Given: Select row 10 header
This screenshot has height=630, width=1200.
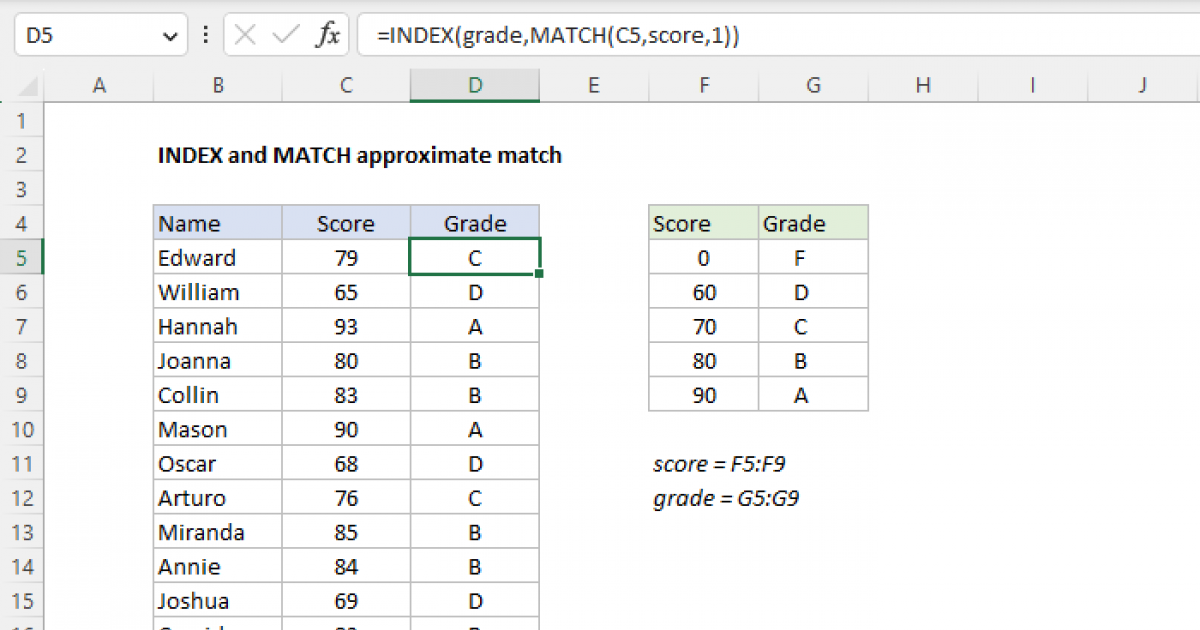Looking at the screenshot, I should 24,430.
